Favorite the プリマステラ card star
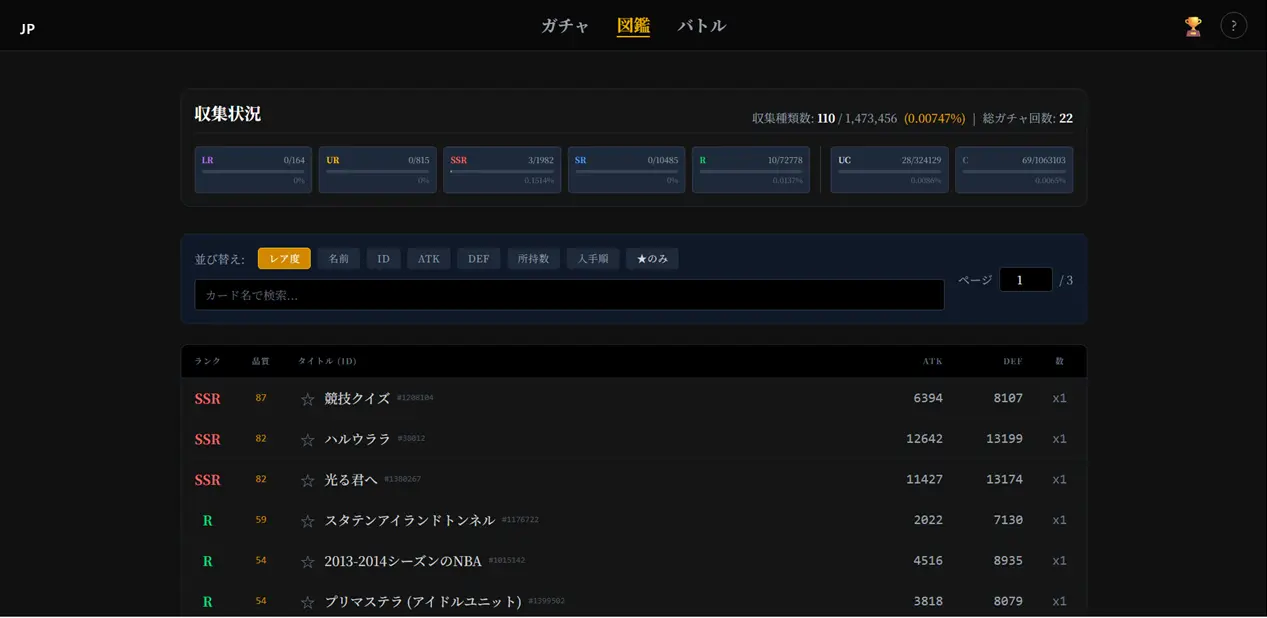This screenshot has height=618, width=1267. tap(308, 602)
